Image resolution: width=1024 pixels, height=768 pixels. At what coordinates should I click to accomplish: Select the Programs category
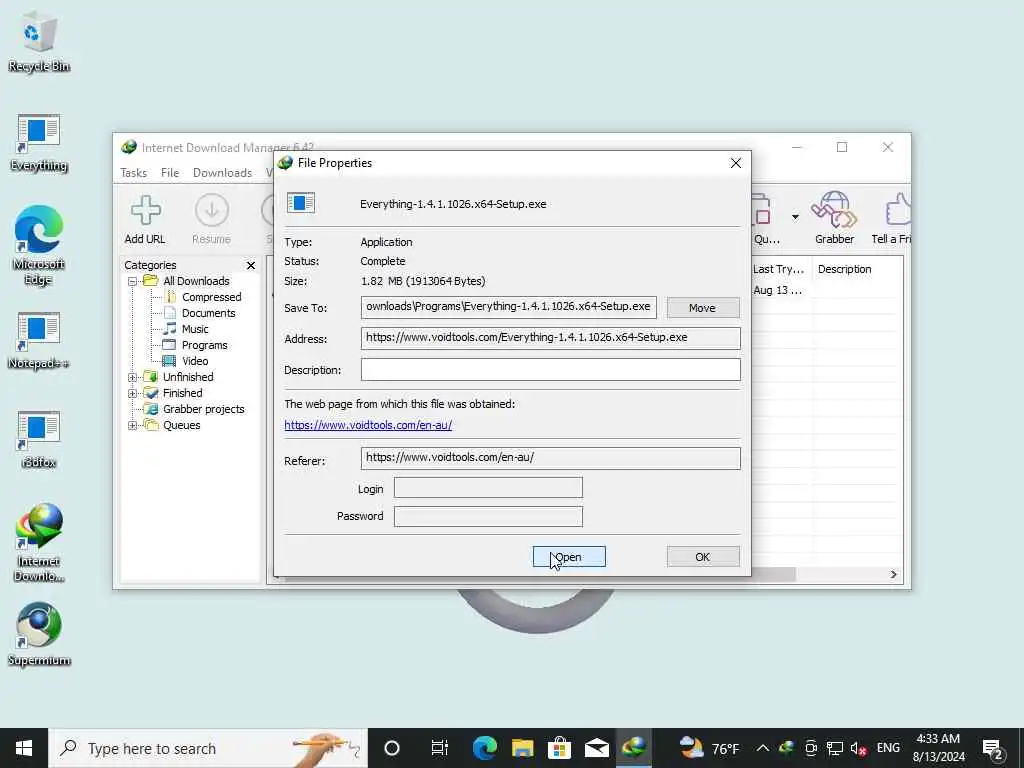point(204,345)
